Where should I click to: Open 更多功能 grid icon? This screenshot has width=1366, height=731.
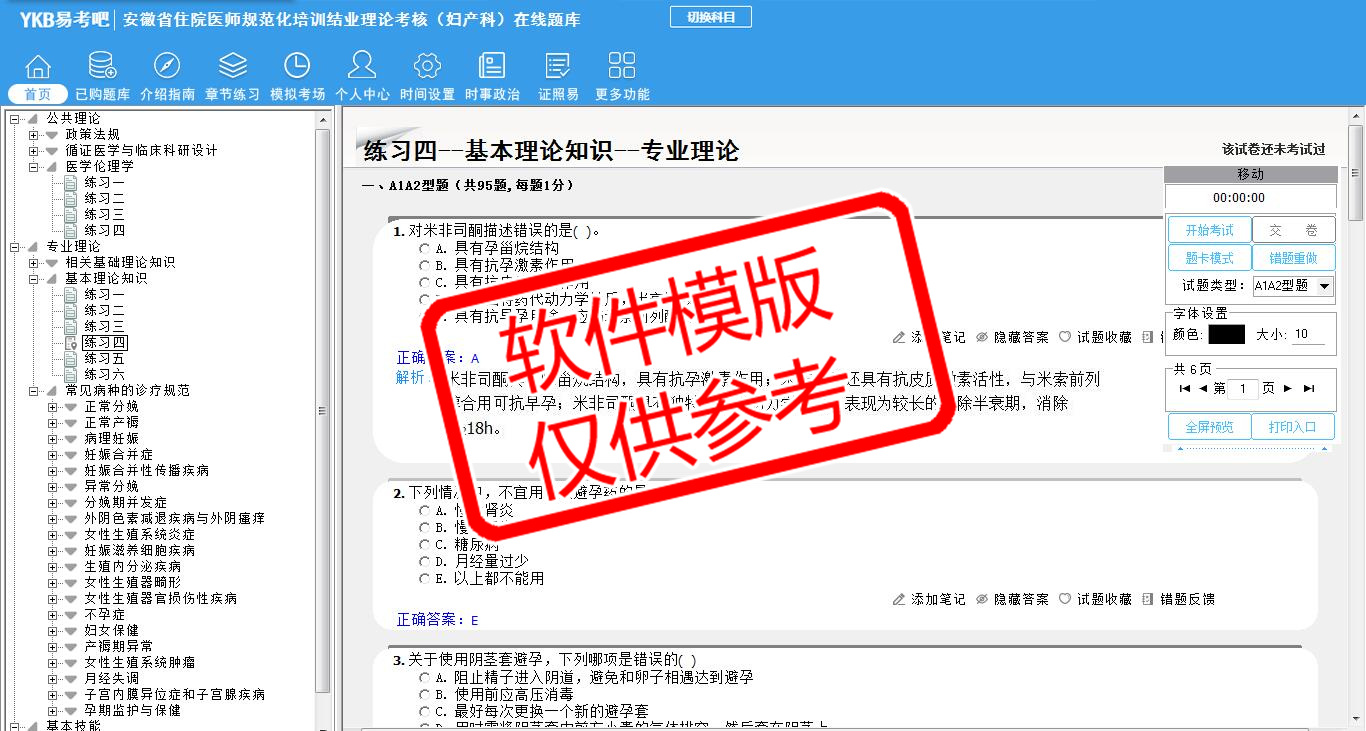(x=622, y=67)
